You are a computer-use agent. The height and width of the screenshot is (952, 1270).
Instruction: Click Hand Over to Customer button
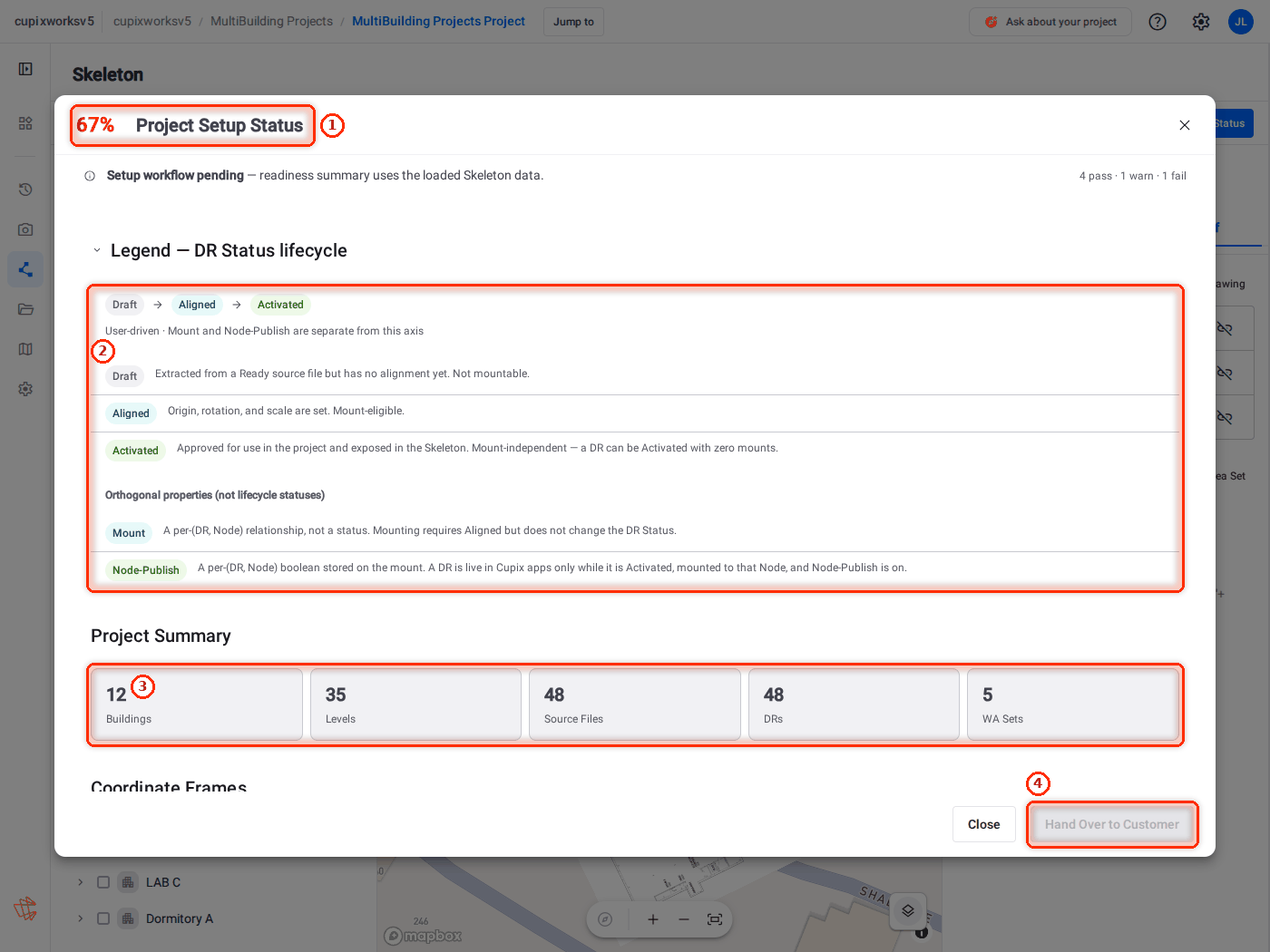pos(1112,824)
